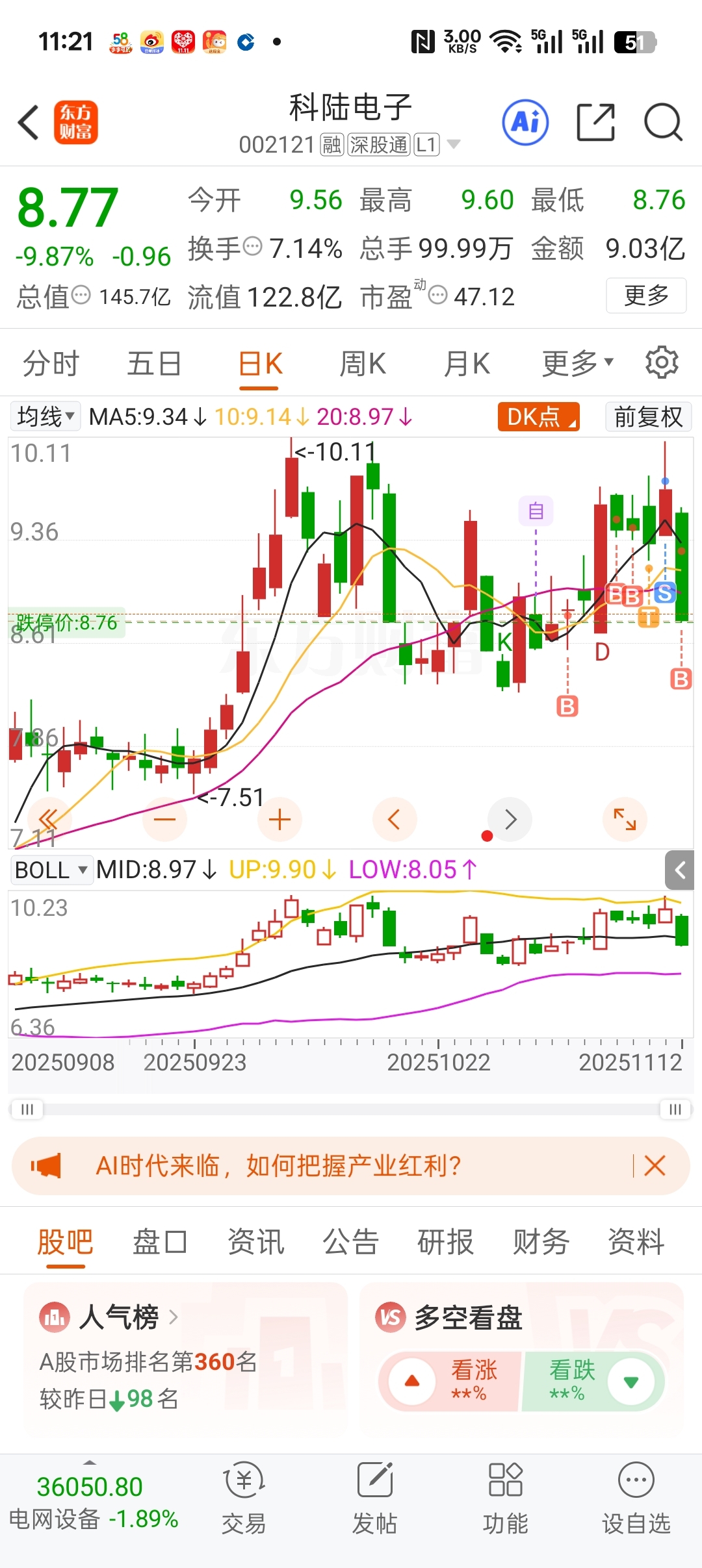
Task: Tap the announcement megaphone icon
Action: click(46, 1166)
